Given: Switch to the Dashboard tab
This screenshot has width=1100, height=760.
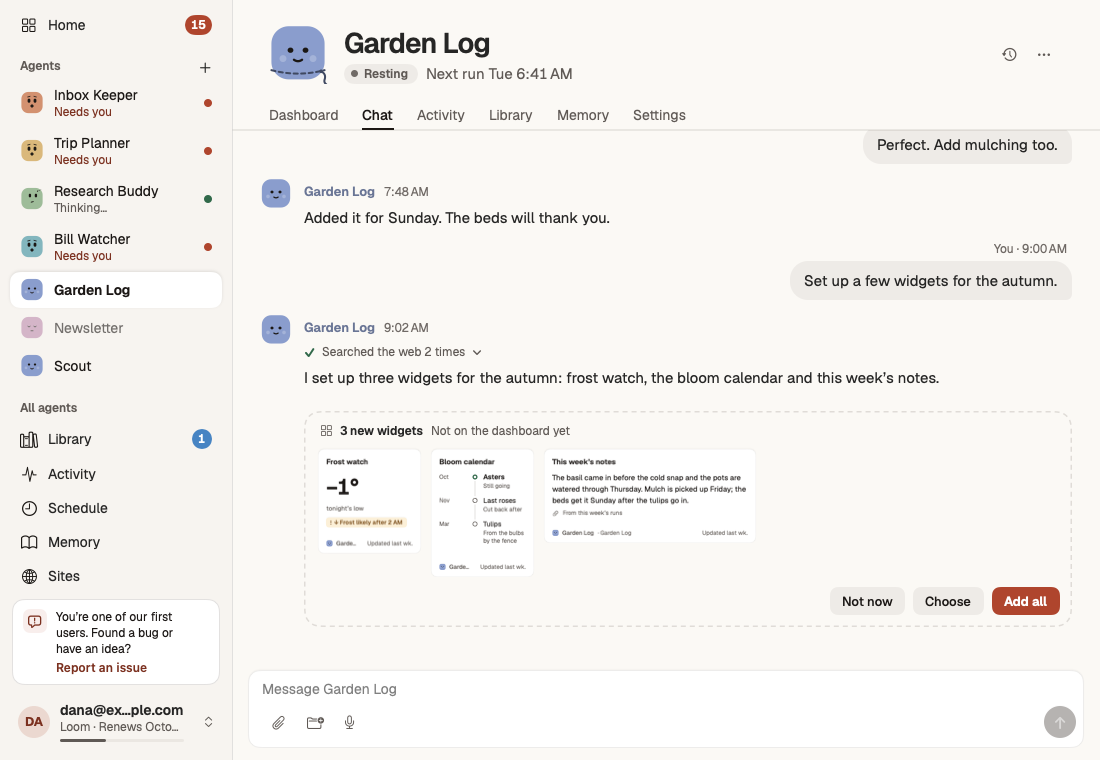Looking at the screenshot, I should pyautogui.click(x=303, y=115).
